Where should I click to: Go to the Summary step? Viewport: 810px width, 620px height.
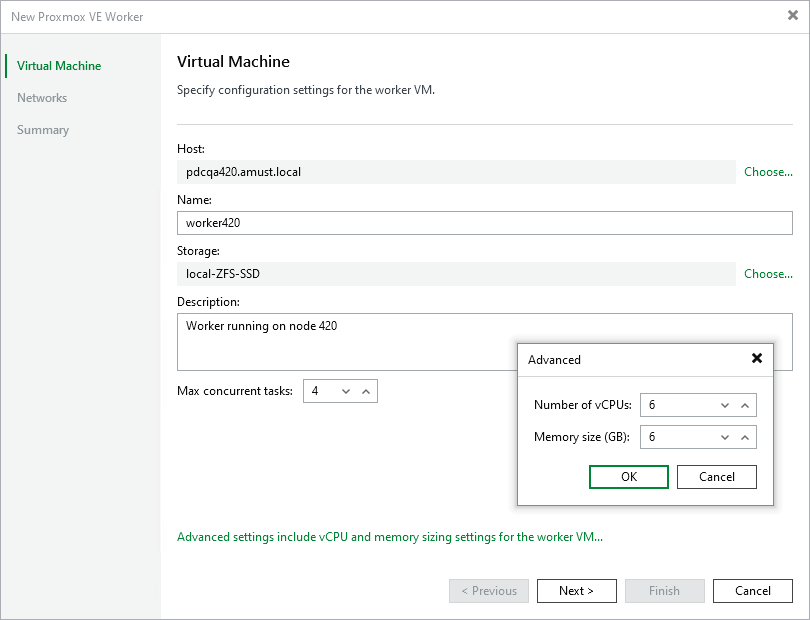43,130
